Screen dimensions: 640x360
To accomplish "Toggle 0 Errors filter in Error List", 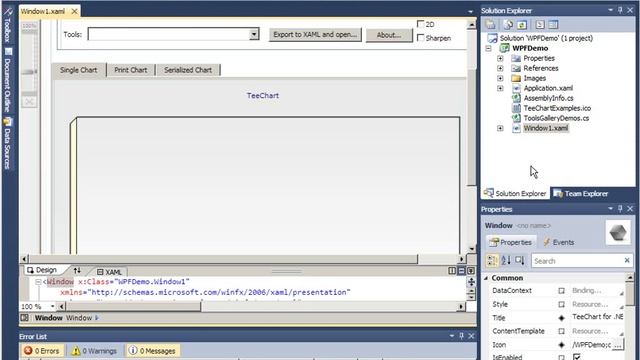I will pos(42,351).
